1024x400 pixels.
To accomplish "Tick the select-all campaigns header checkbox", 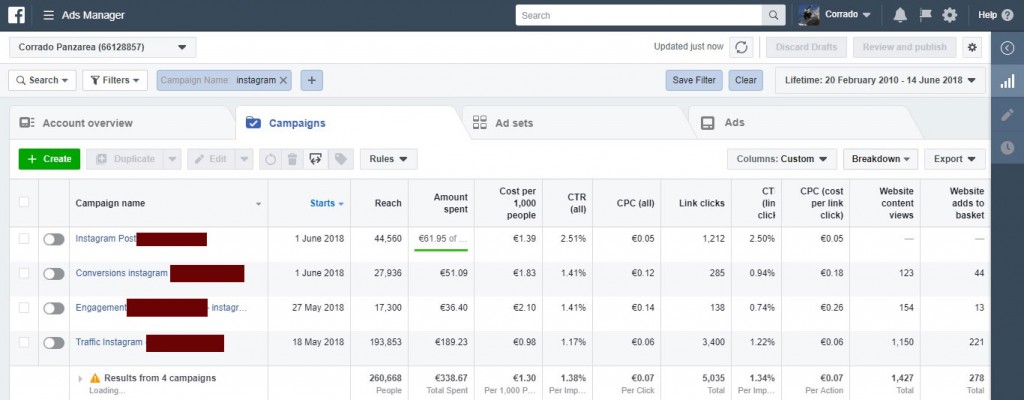I will click(x=24, y=203).
